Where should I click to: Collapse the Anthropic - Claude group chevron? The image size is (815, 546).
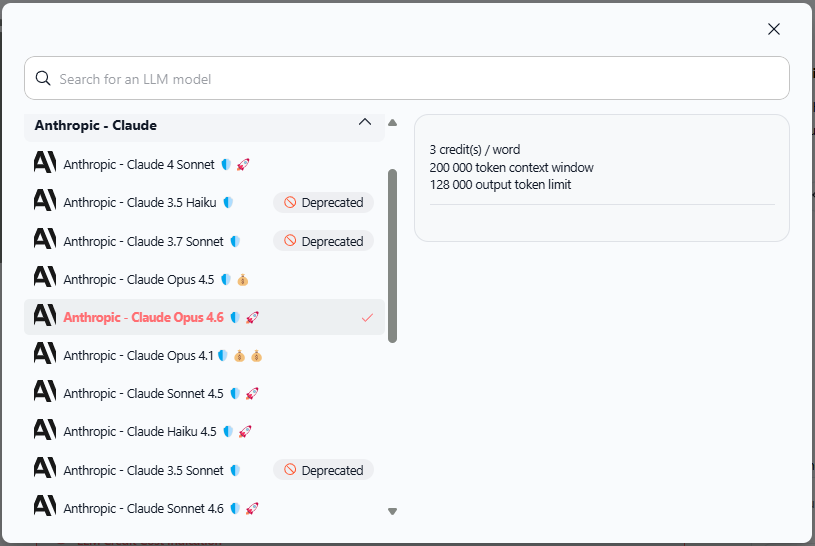[365, 123]
